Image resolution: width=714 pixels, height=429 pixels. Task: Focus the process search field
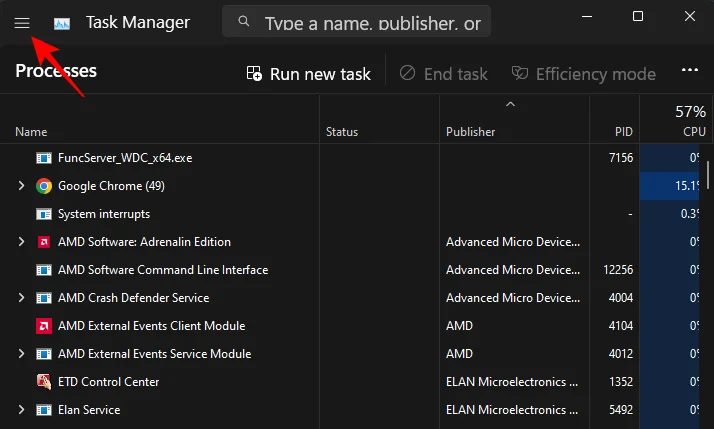356,21
